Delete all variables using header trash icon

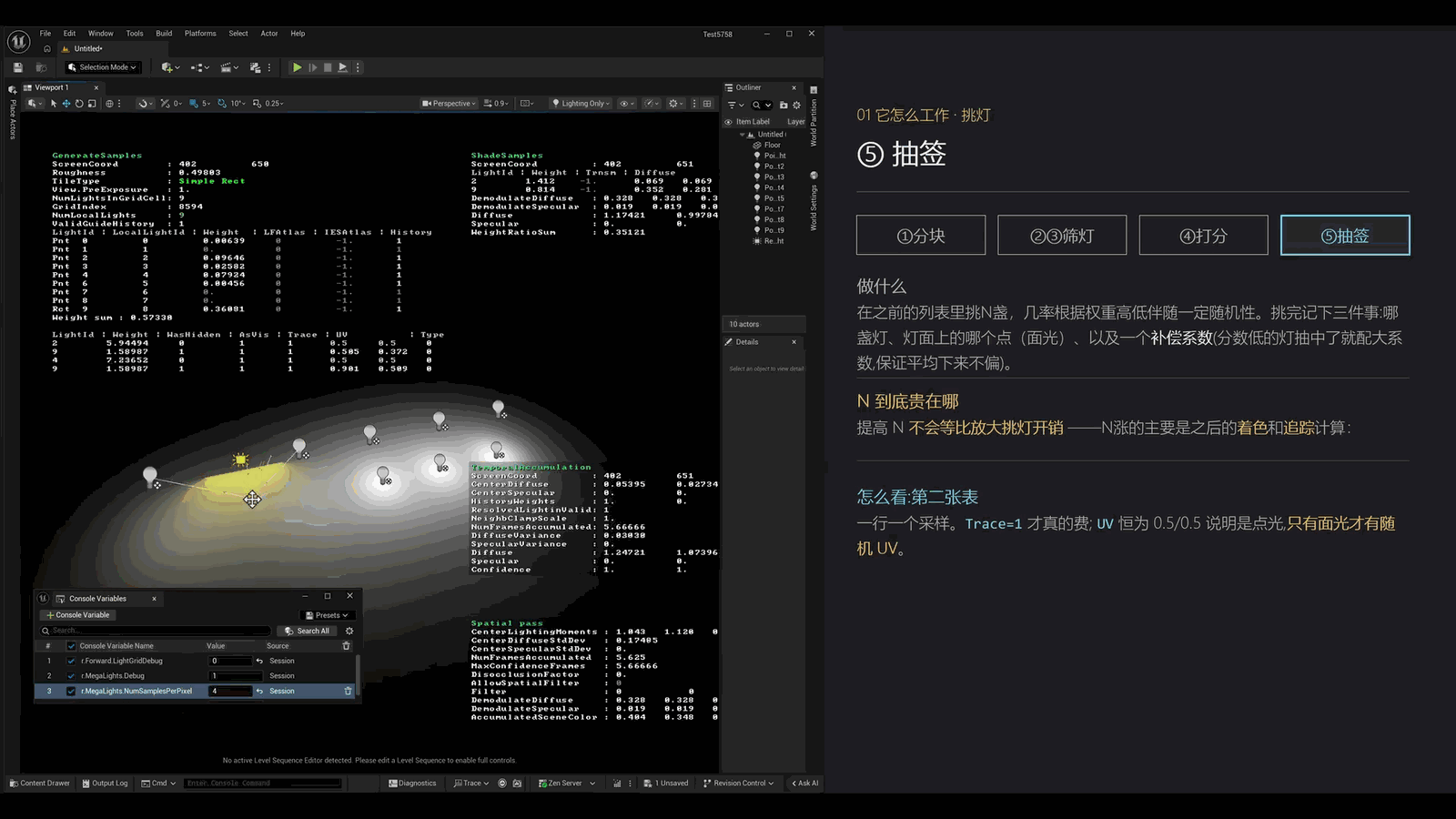pos(346,646)
